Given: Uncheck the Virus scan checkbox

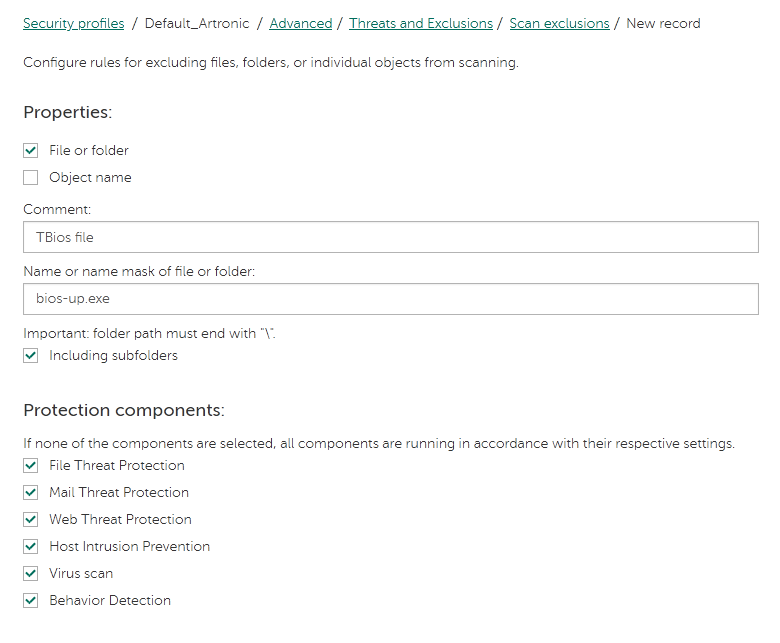Looking at the screenshot, I should point(30,573).
